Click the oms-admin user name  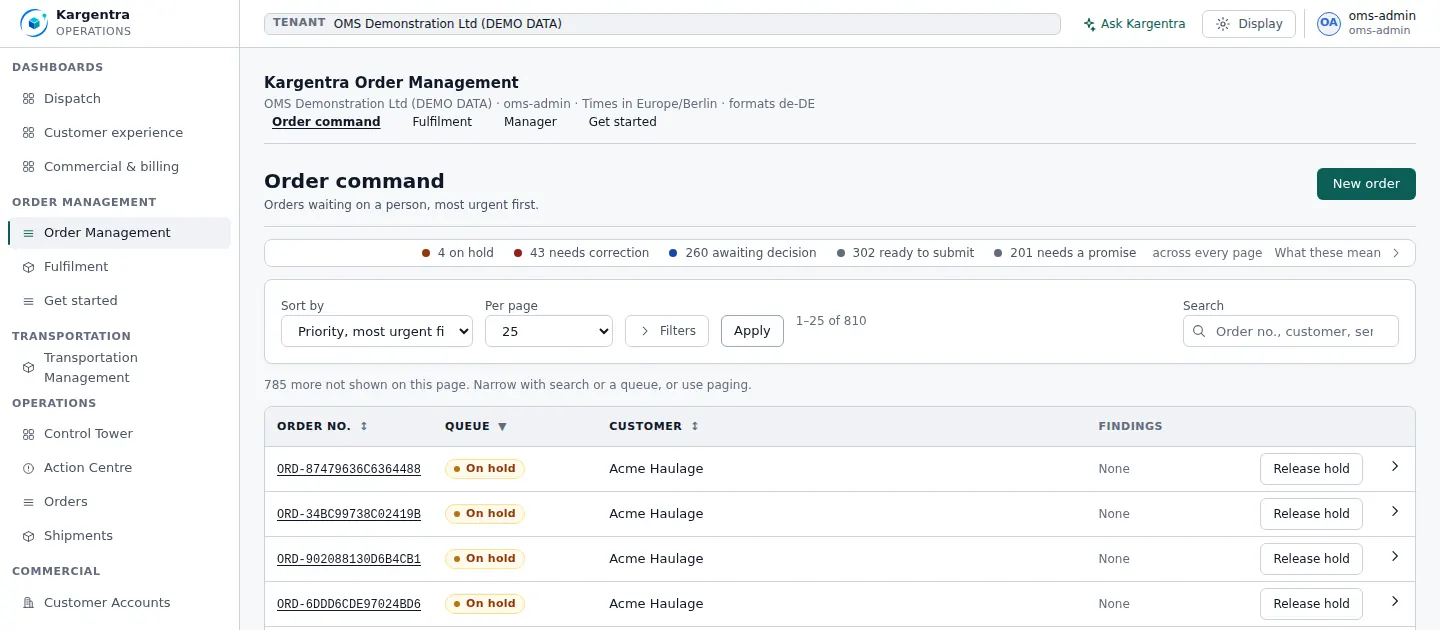pyautogui.click(x=1382, y=16)
